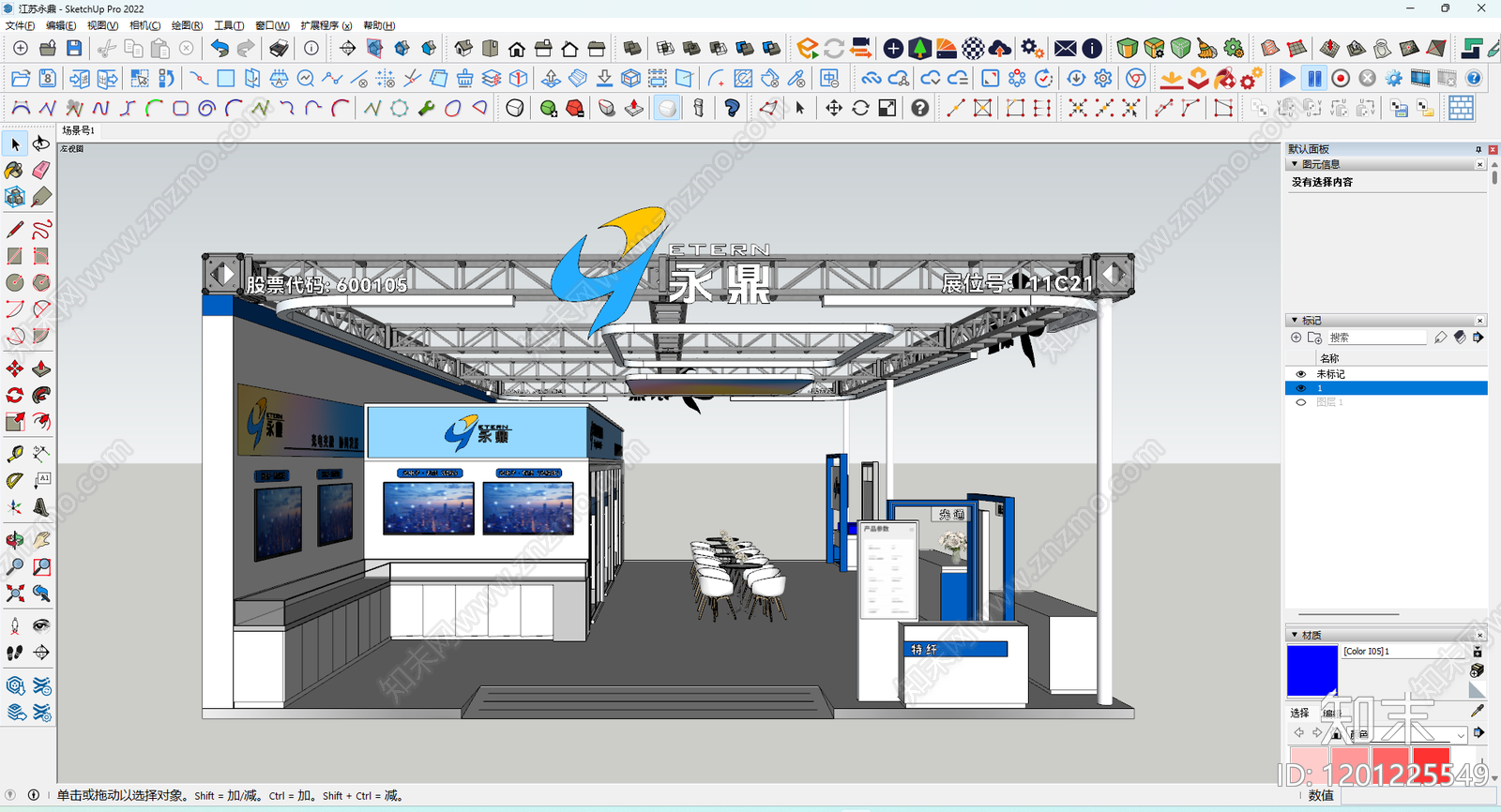Click the 名称 column header in tags list
Screen dimensions: 1501x812
coord(1329,358)
